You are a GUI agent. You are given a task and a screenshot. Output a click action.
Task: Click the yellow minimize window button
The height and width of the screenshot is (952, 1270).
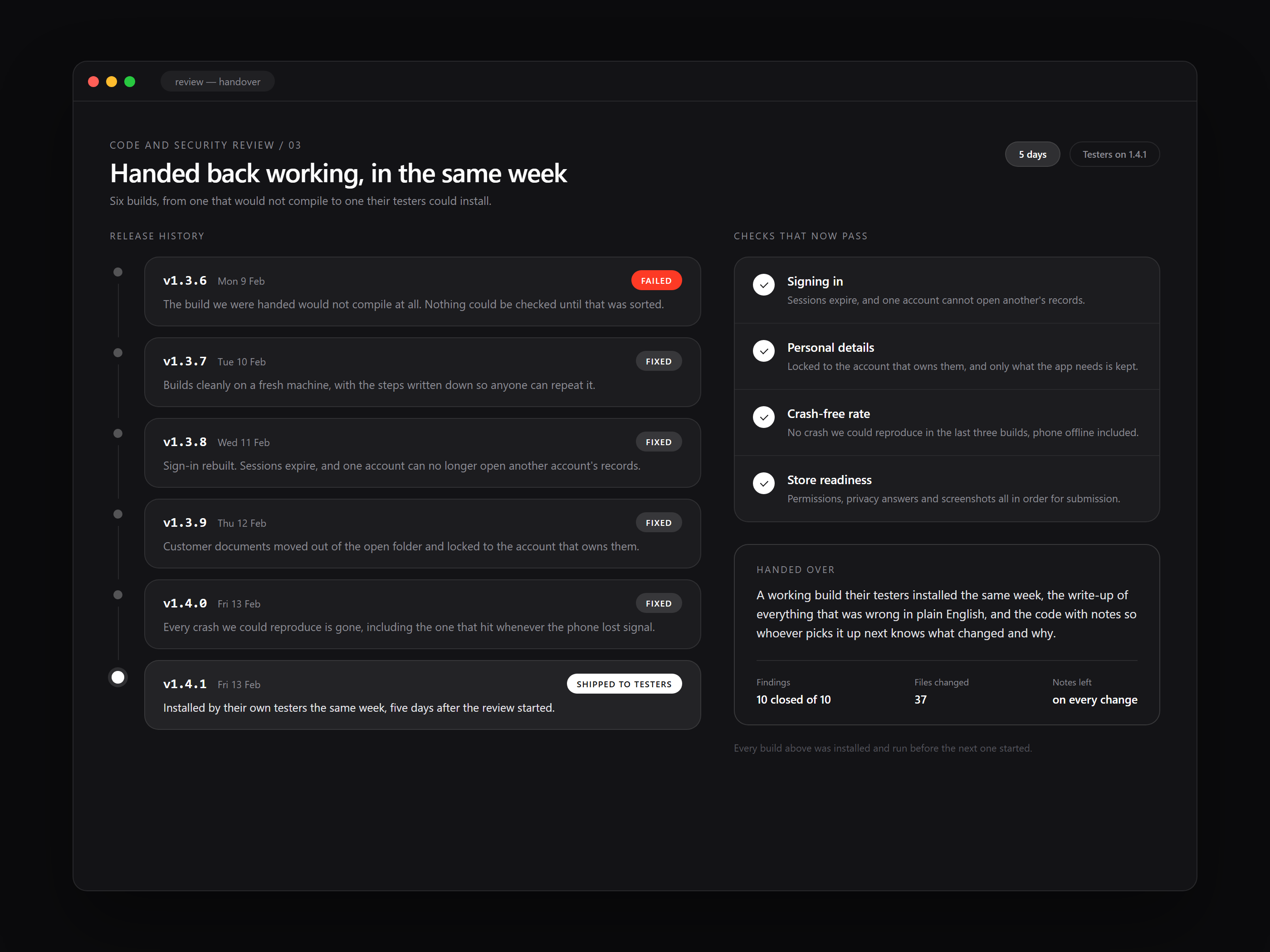pos(112,82)
